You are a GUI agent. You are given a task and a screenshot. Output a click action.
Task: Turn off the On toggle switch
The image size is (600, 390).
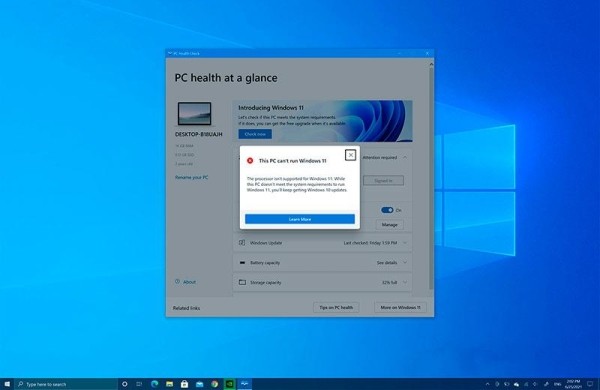point(387,210)
